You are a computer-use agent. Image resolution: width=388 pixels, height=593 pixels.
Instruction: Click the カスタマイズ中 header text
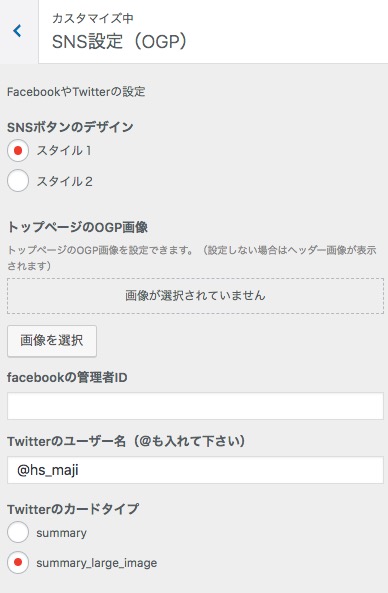point(93,18)
